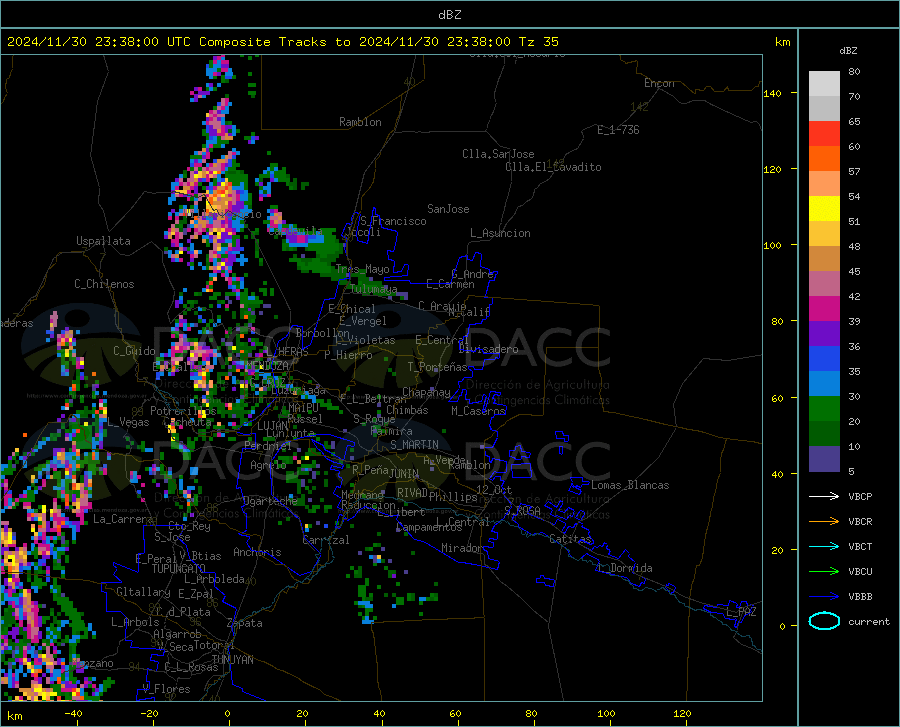Click the E_1-736 label on map
Viewport: 900px width, 727px height.
pos(618,130)
